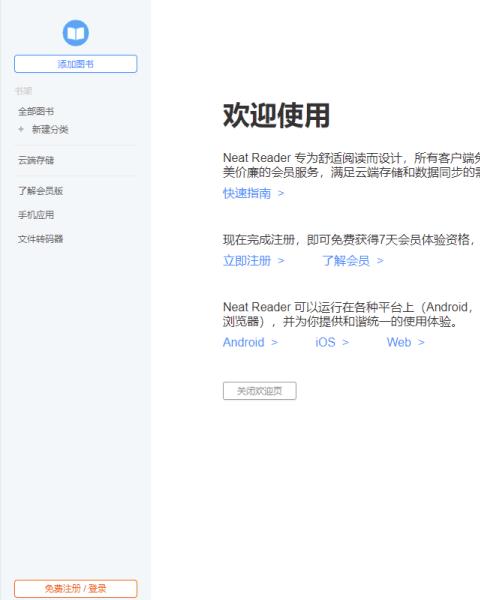This screenshot has height=600, width=480.
Task: Click the 欢迎使用 heading
Action: pos(276,115)
